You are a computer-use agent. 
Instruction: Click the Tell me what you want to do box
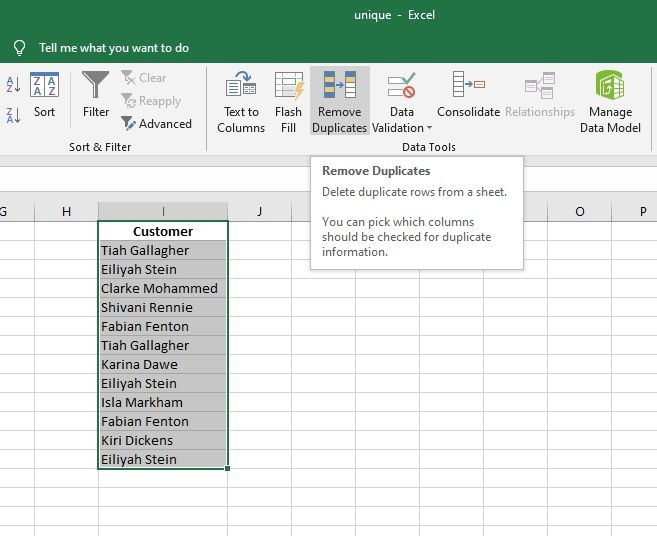click(x=113, y=48)
